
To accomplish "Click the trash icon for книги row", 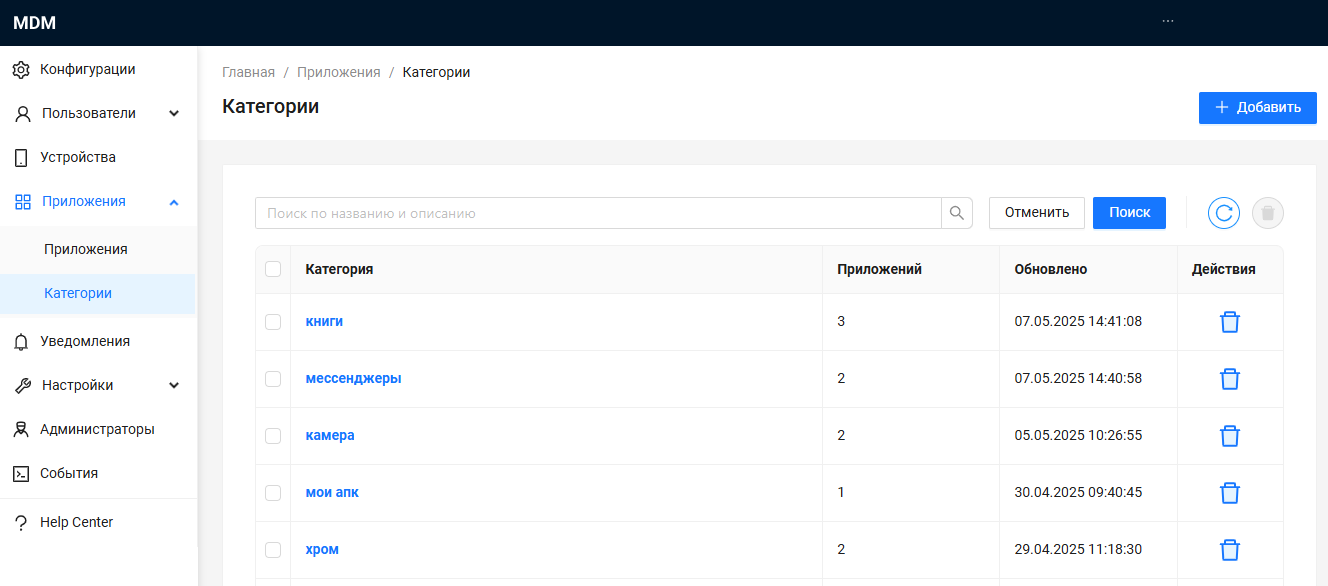I will (1230, 322).
